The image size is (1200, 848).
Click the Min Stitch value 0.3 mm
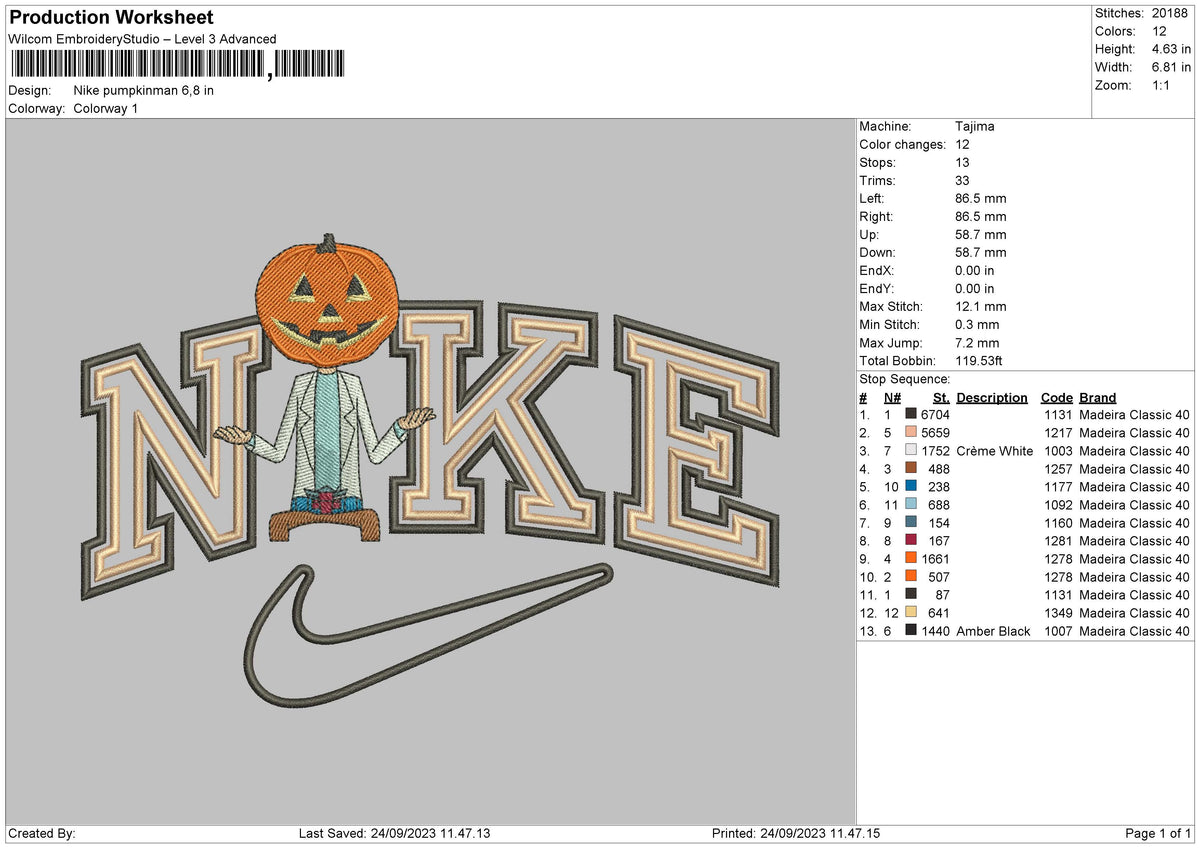977,324
